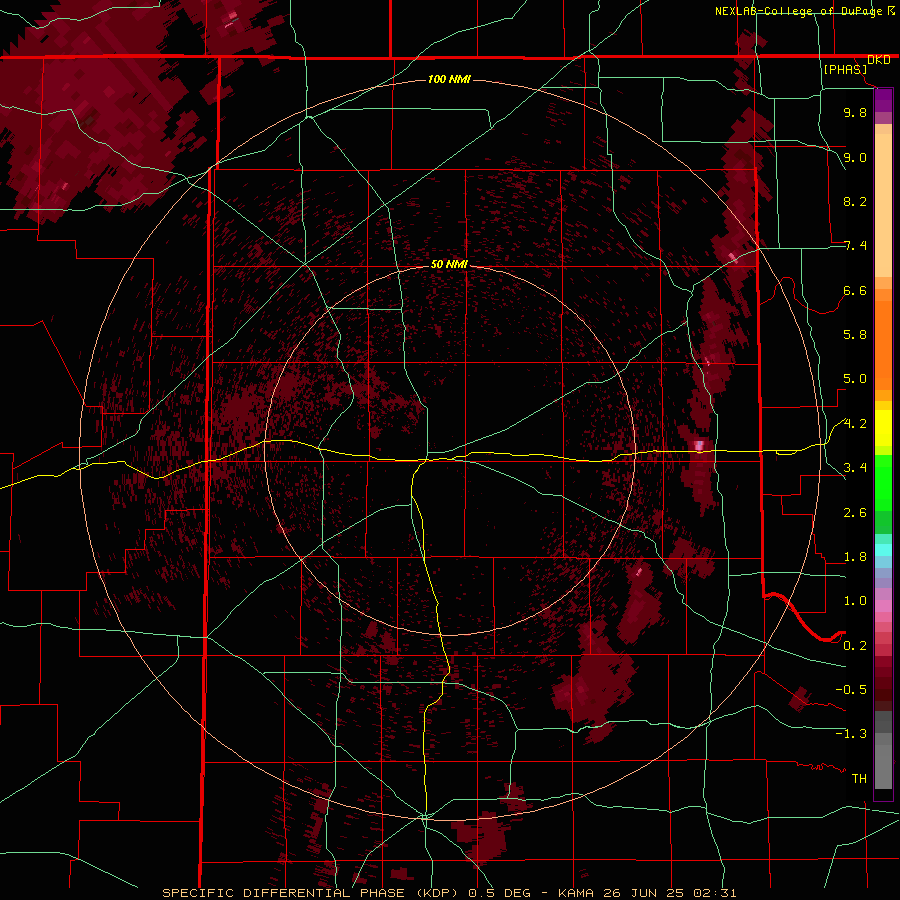Click the [PHAS] units label
900x900 pixels.
pos(845,70)
